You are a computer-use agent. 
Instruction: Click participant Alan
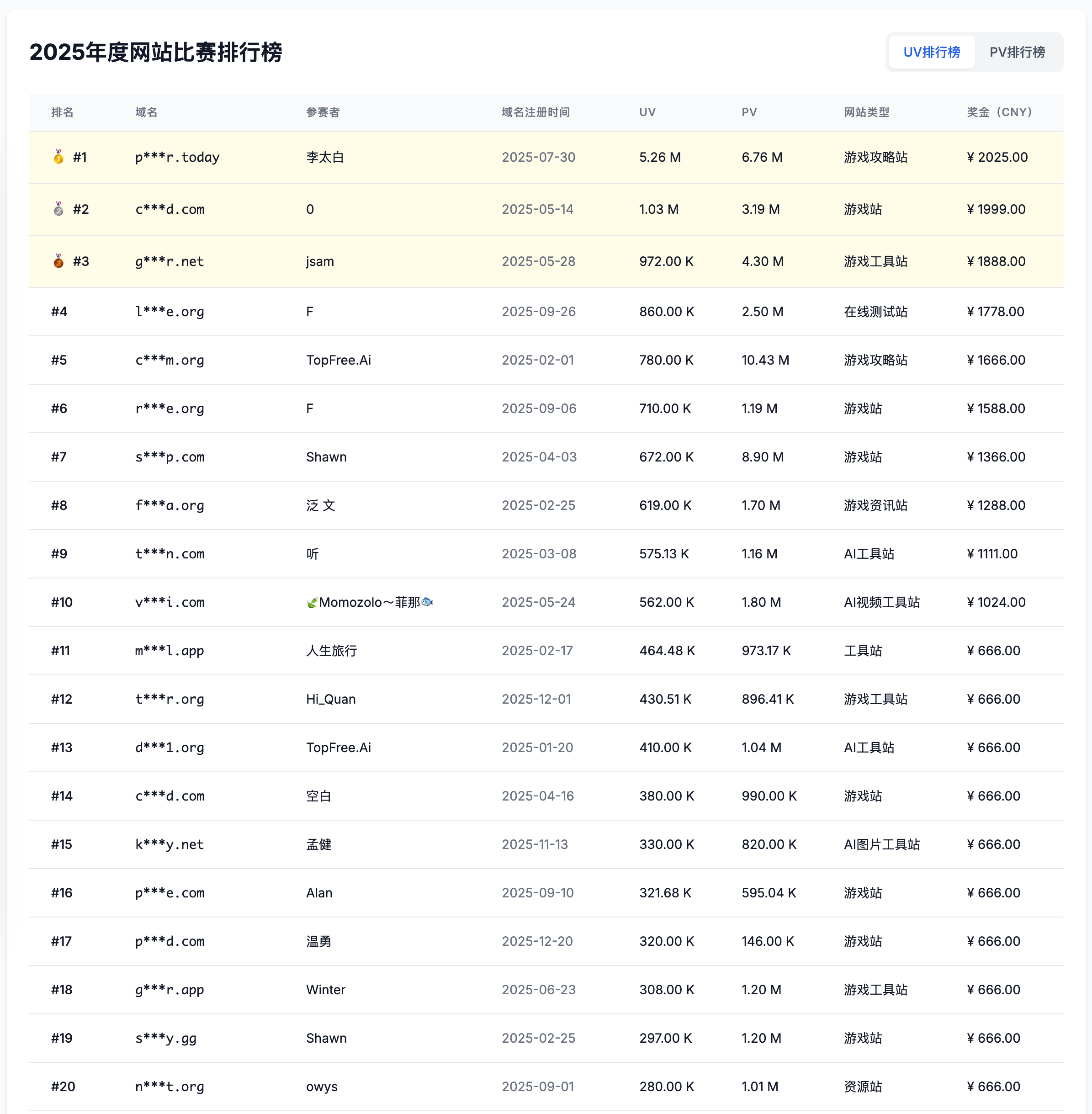coord(319,892)
